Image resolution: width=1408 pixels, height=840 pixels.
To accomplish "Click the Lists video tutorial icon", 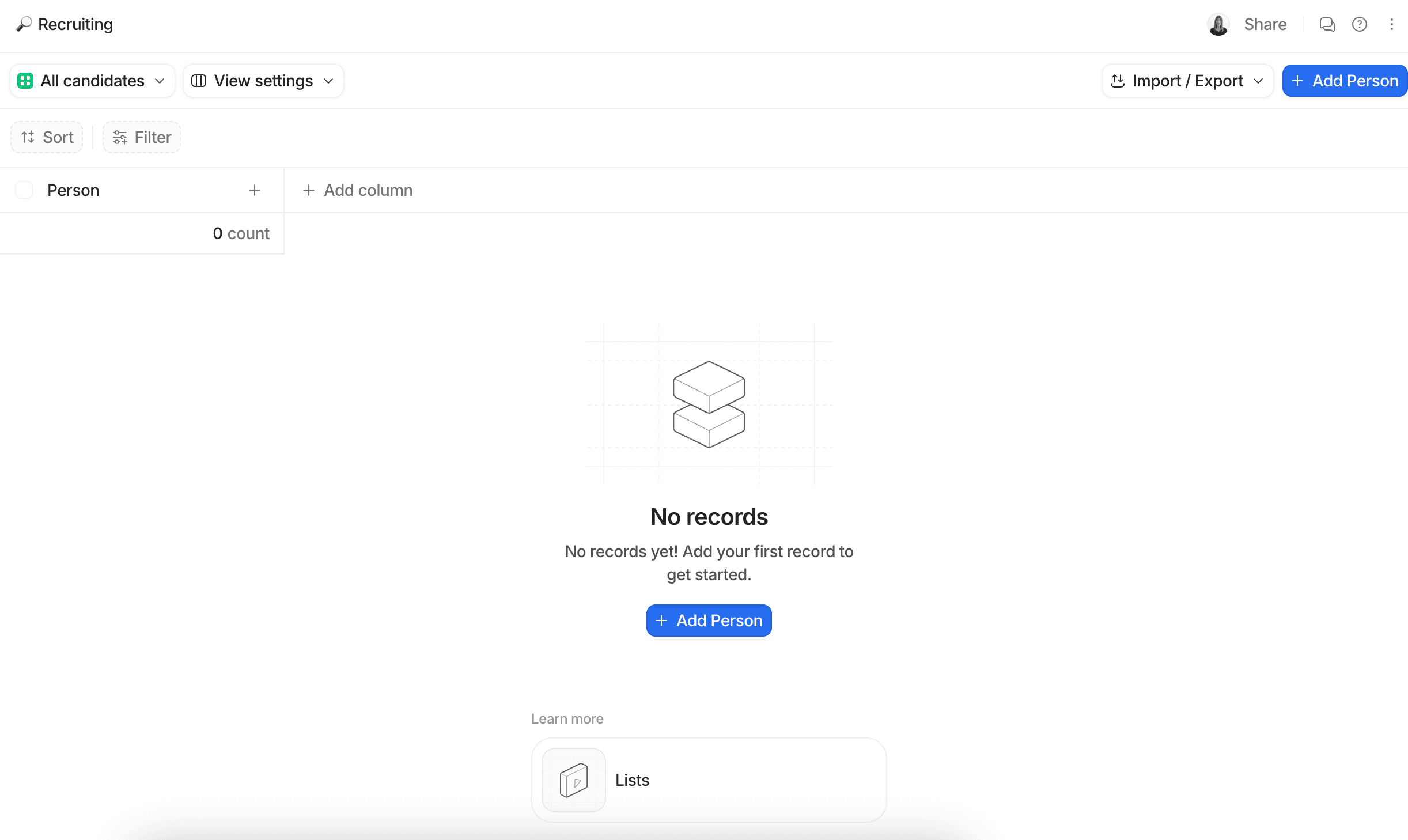I will [x=573, y=780].
